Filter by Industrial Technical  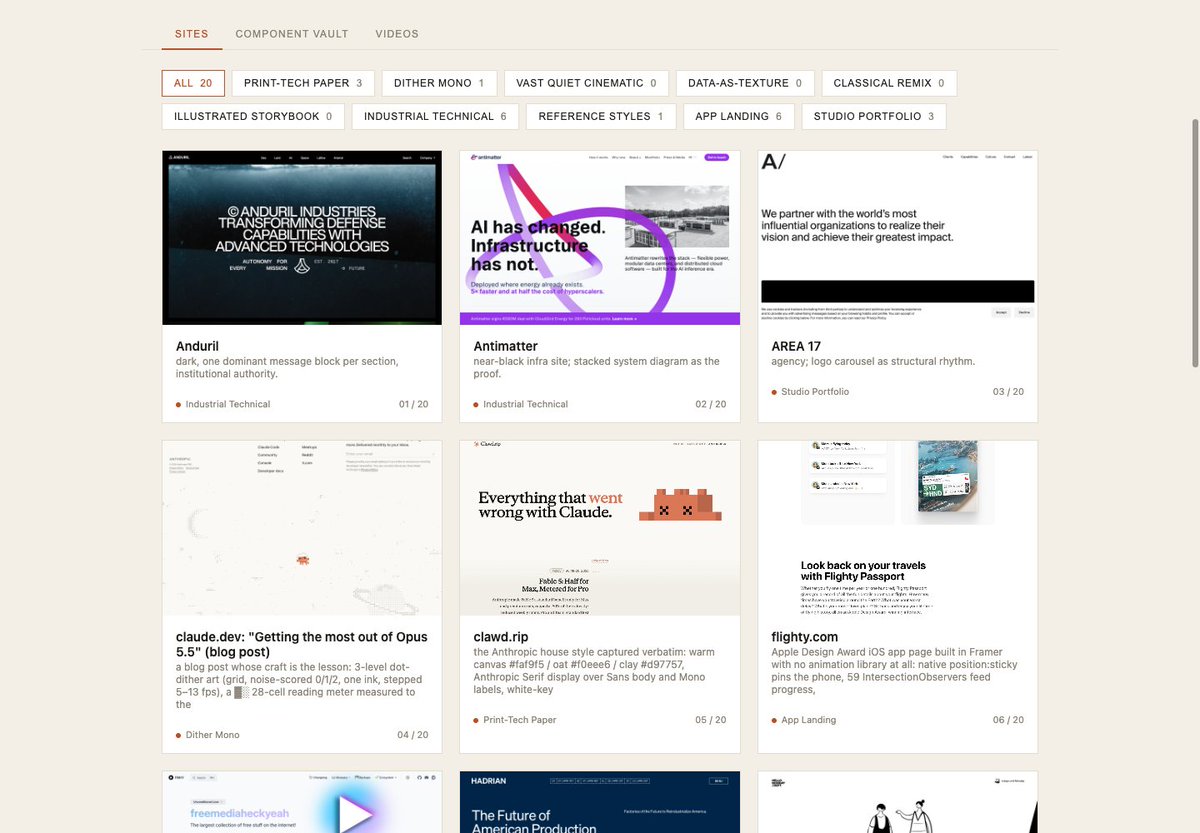435,116
